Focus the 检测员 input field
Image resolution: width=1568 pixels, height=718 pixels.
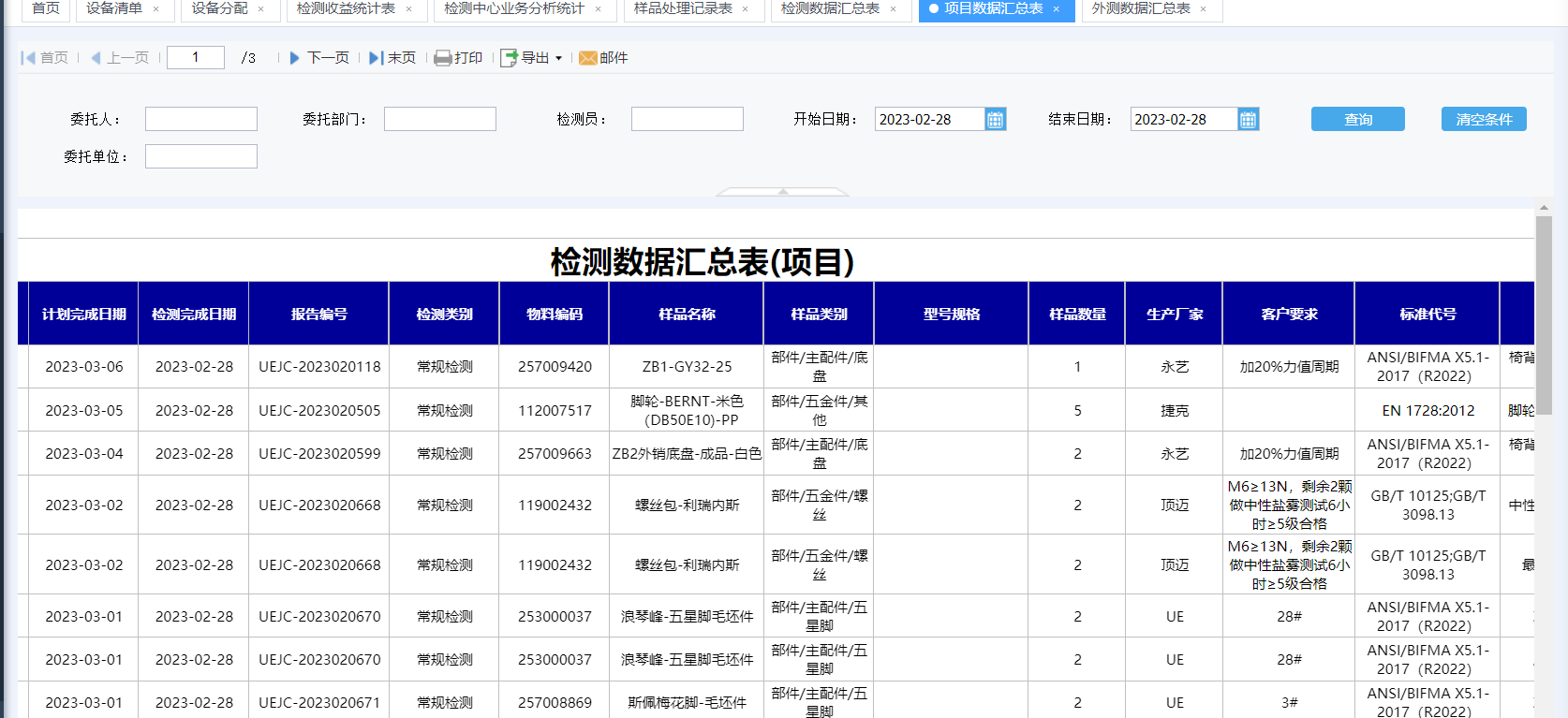point(688,119)
